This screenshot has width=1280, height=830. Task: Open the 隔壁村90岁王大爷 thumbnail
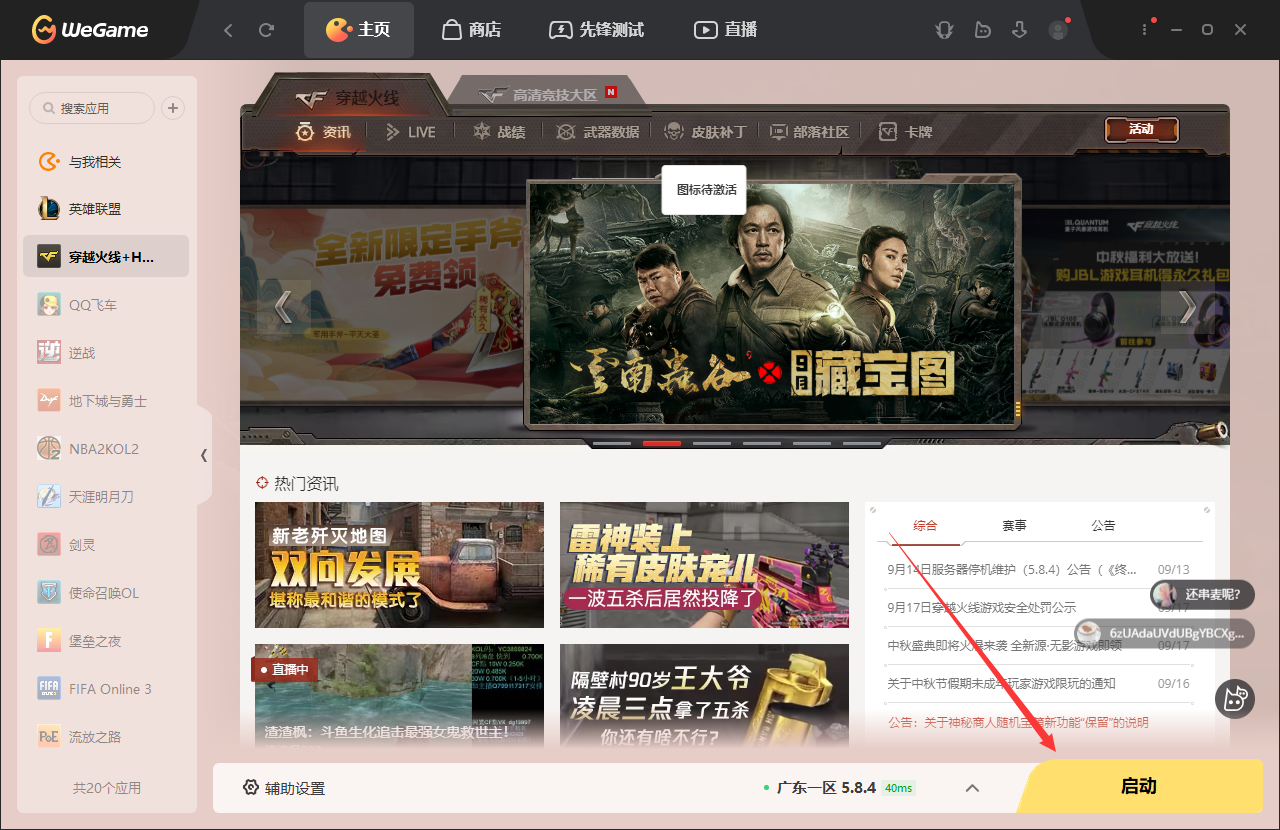(x=704, y=696)
